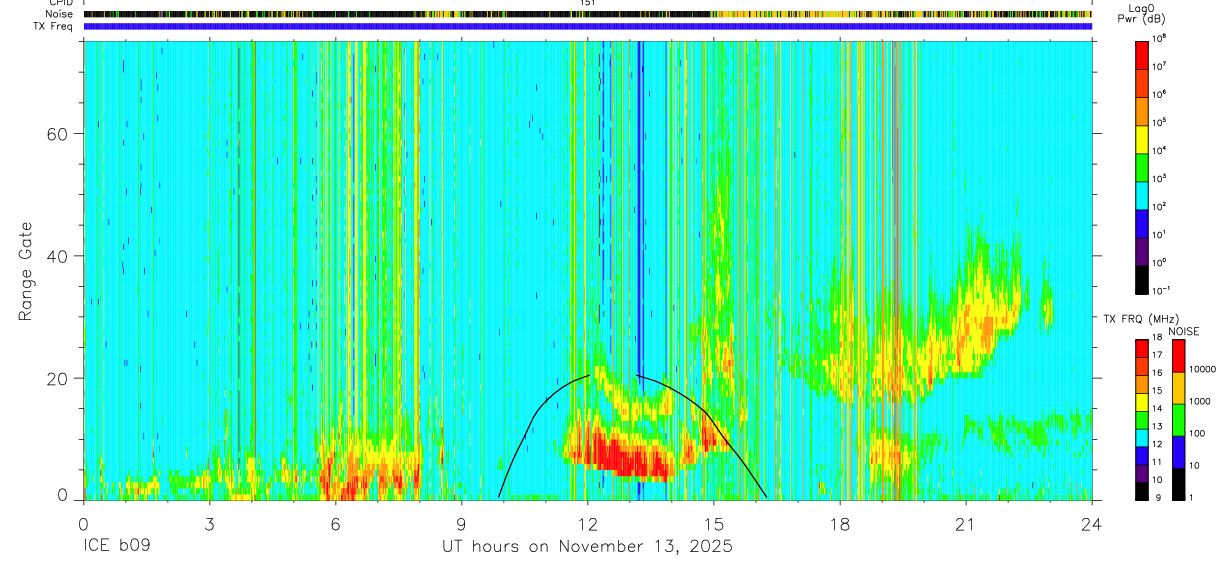Click the x-axis tick label 15
The image size is (1228, 567).
pos(714,524)
